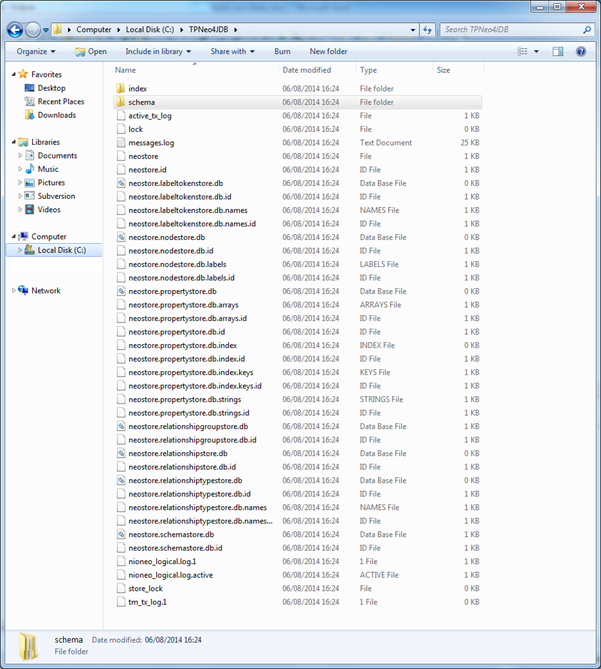Viewport: 601px width, 669px height.
Task: Click the messages.log document icon
Action: [121, 143]
